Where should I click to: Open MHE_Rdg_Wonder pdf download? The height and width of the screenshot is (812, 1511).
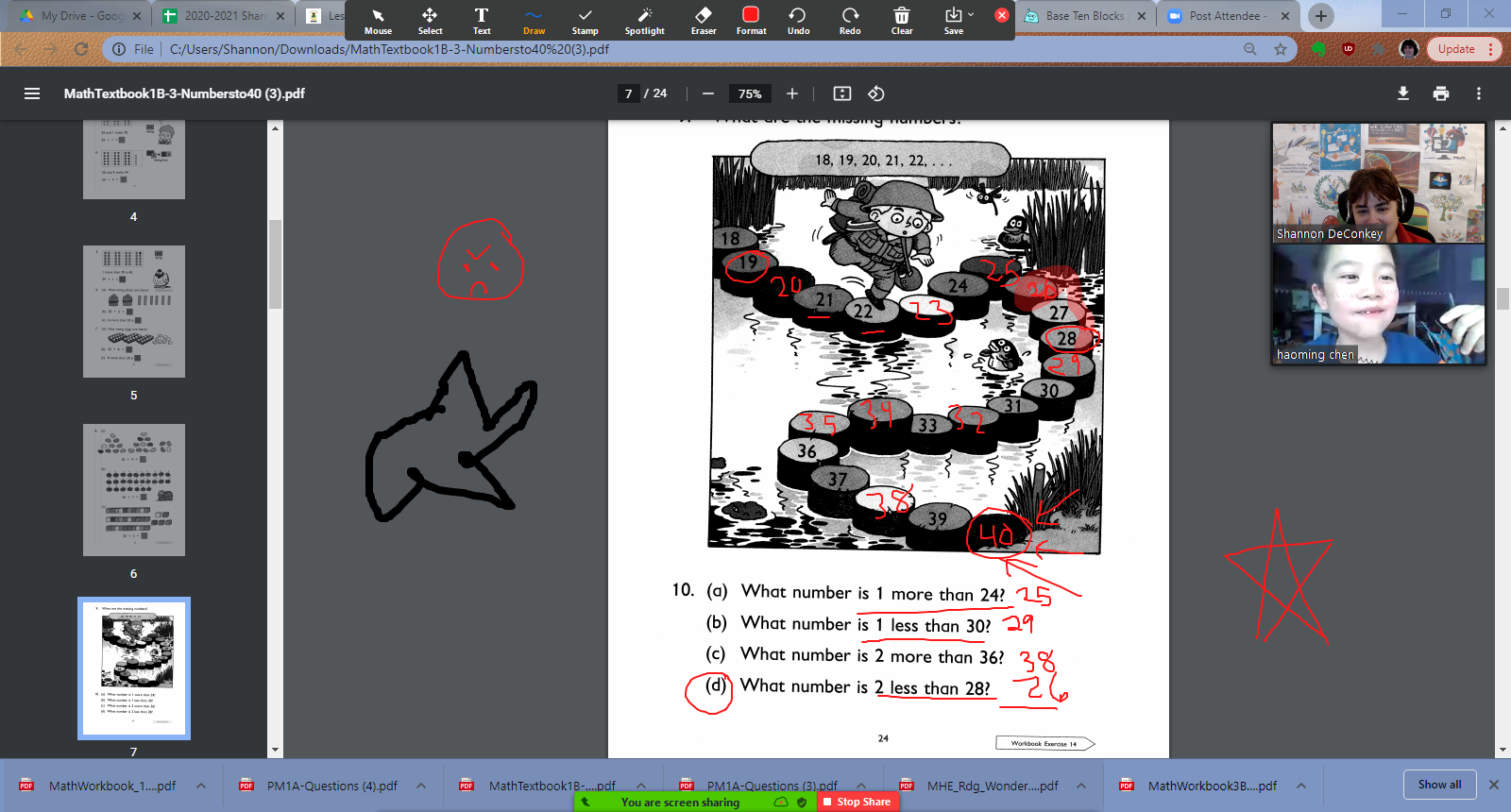coord(979,786)
